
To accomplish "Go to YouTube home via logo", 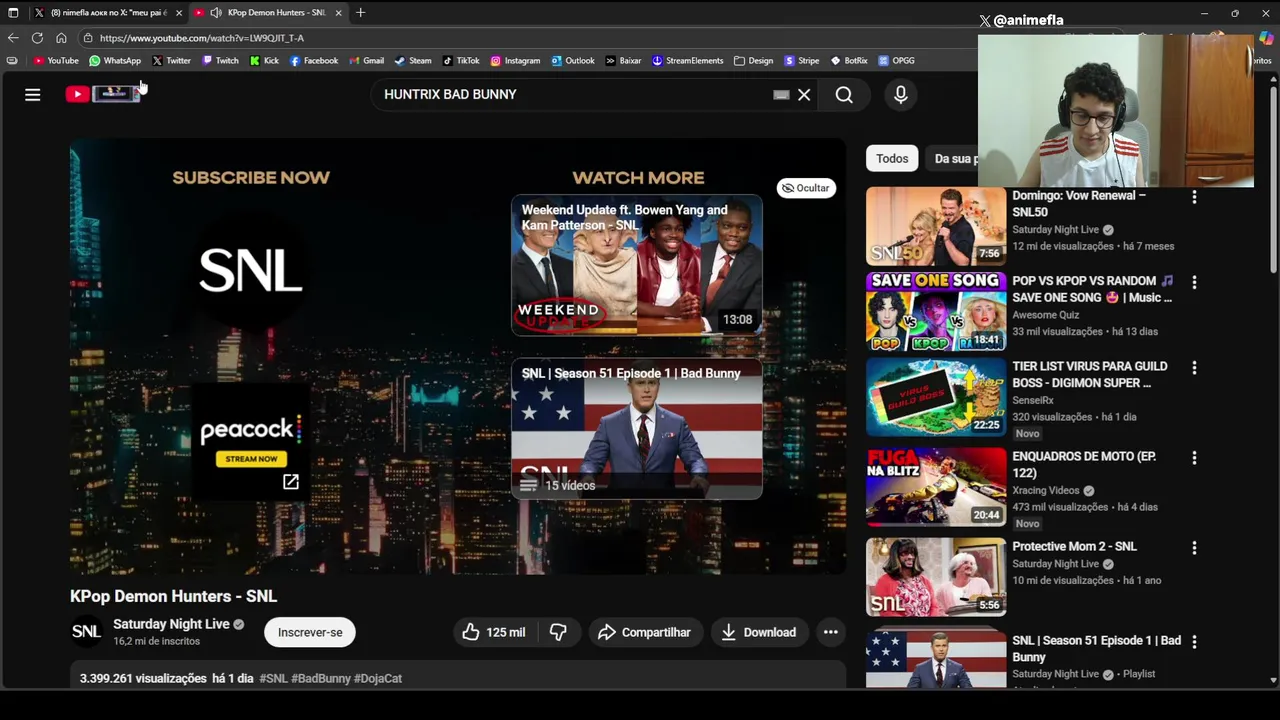I will (x=102, y=94).
